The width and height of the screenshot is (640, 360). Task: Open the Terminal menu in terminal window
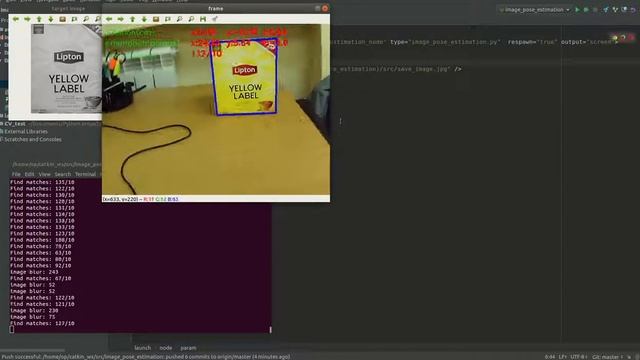click(85, 174)
